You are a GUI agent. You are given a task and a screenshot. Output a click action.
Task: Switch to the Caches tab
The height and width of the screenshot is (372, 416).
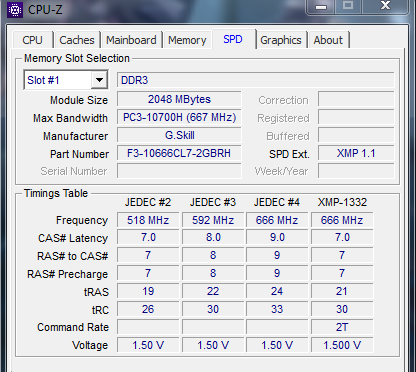tap(77, 40)
